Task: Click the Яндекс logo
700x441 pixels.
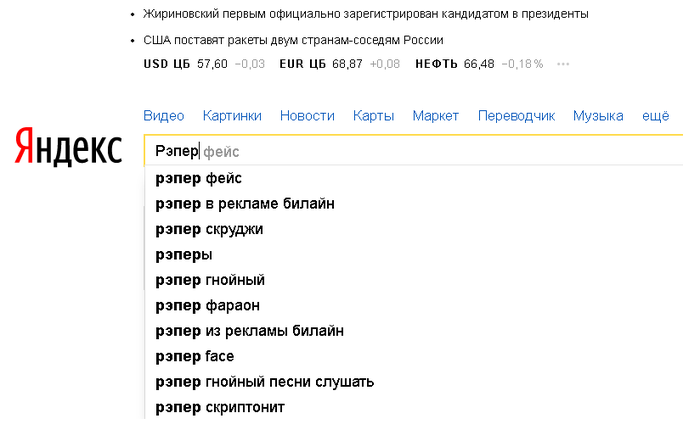Action: (x=68, y=148)
